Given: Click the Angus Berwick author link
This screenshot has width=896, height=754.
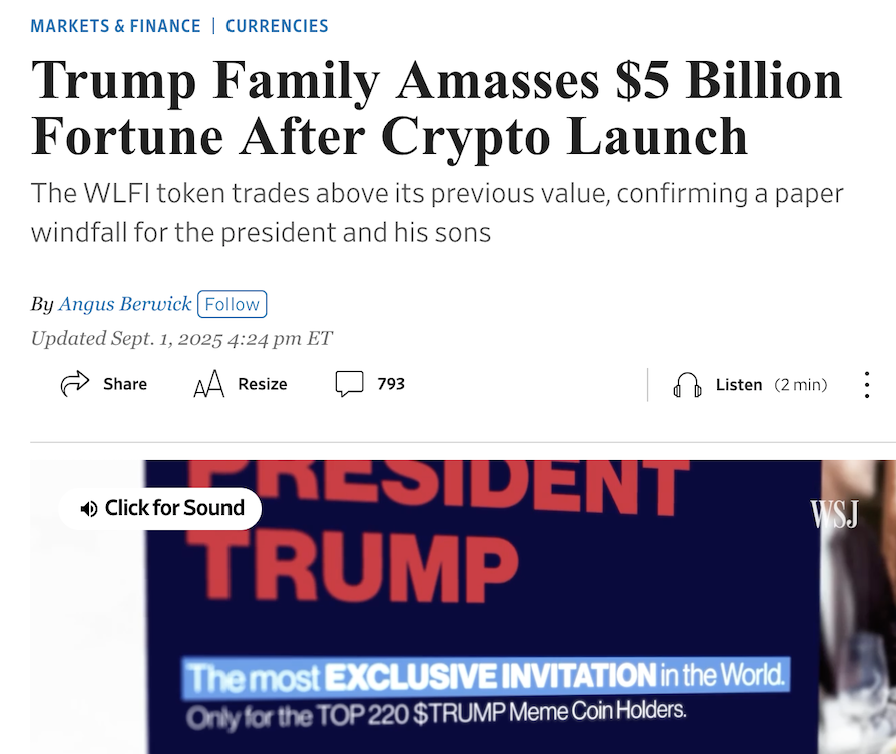Looking at the screenshot, I should [124, 303].
